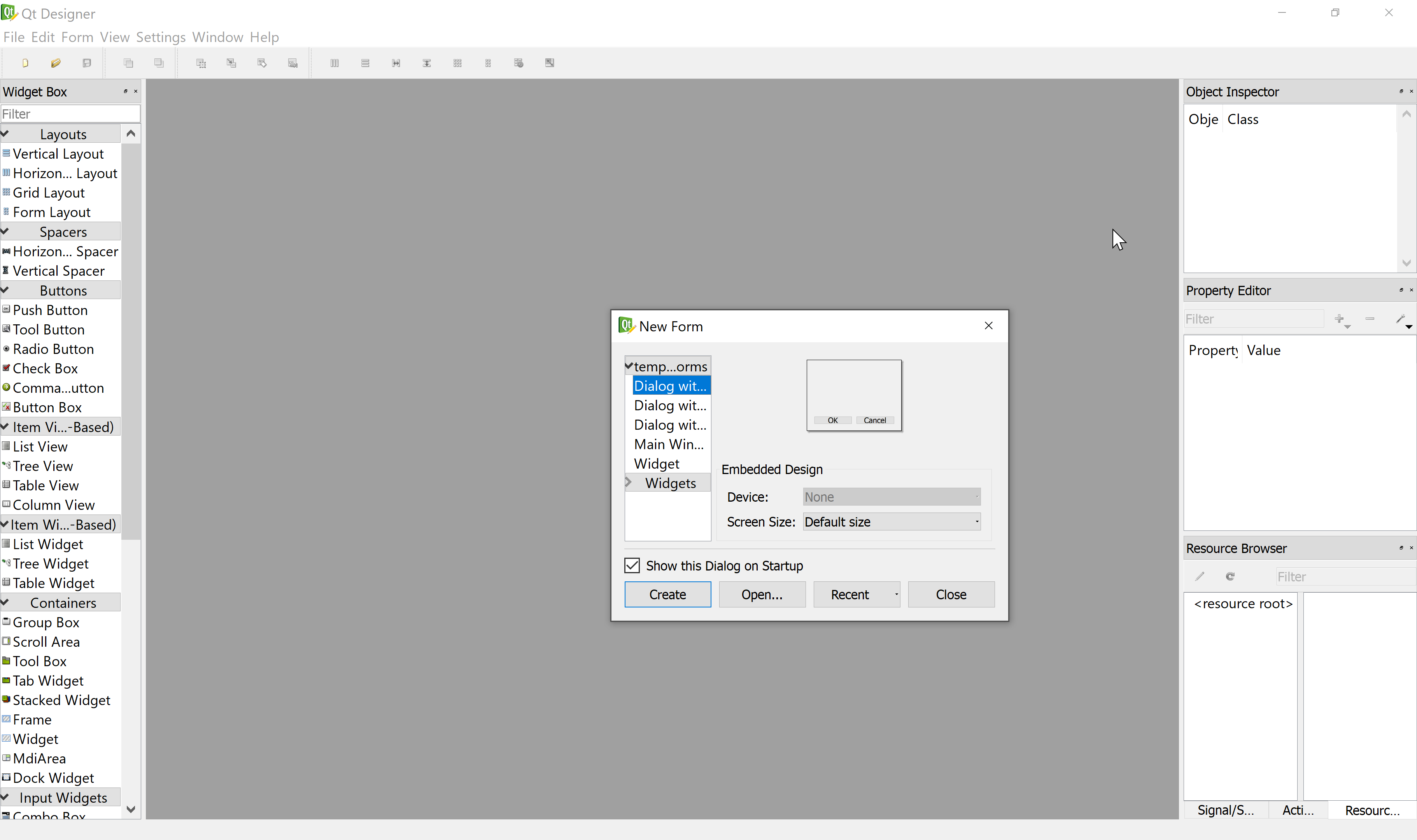This screenshot has height=840, width=1417.
Task: Select the Edit Tab Order icon
Action: pos(293,63)
